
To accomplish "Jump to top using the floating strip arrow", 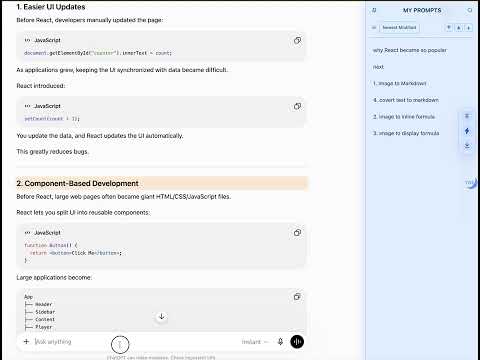I will [467, 116].
